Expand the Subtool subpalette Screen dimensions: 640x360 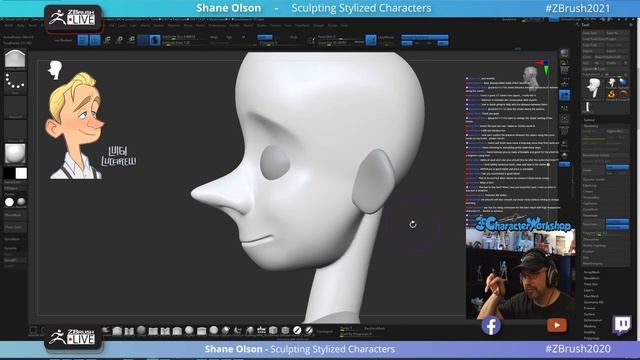tap(589, 120)
